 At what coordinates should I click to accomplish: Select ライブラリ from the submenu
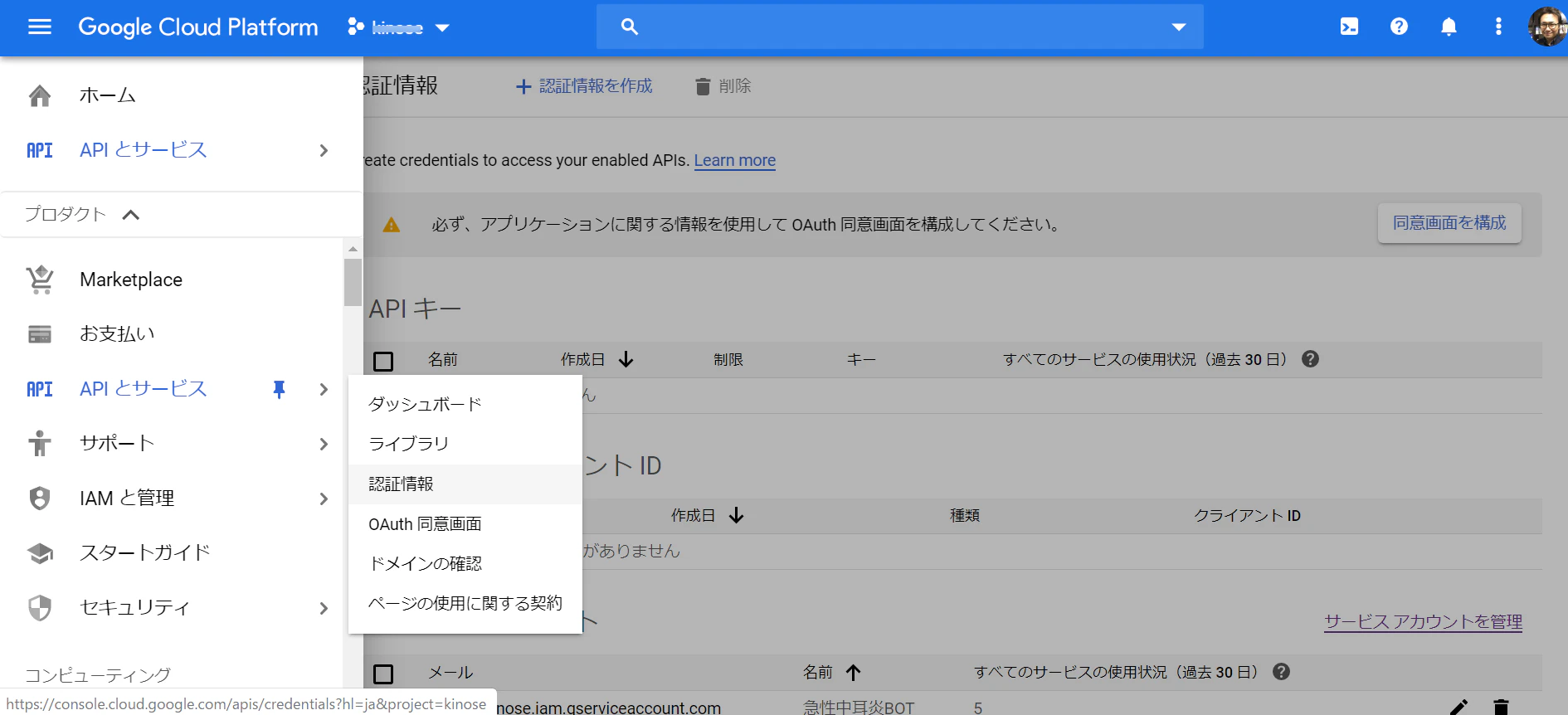465,444
